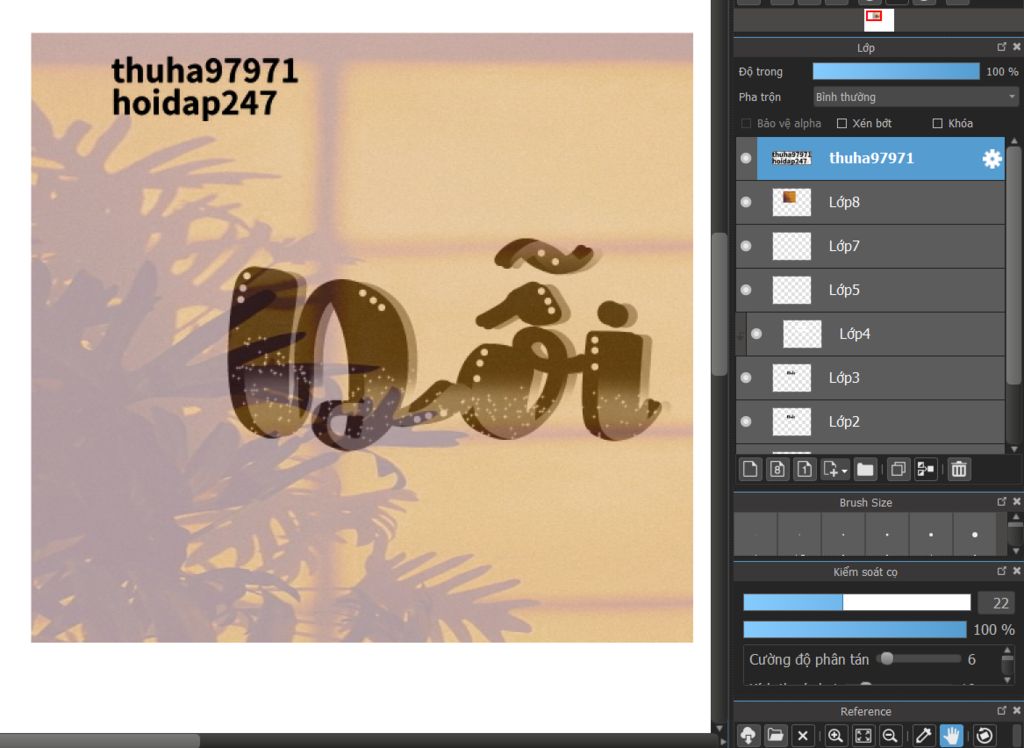Reset rotation in the Reference panel
The image size is (1024, 748).
click(x=984, y=736)
